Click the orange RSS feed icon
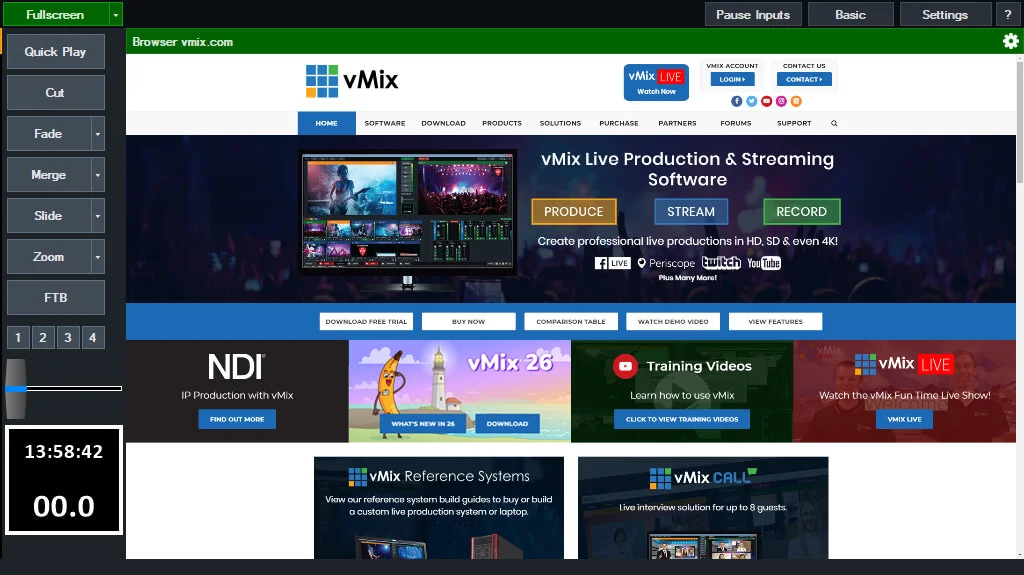Viewport: 1024px width, 575px height. coord(797,101)
